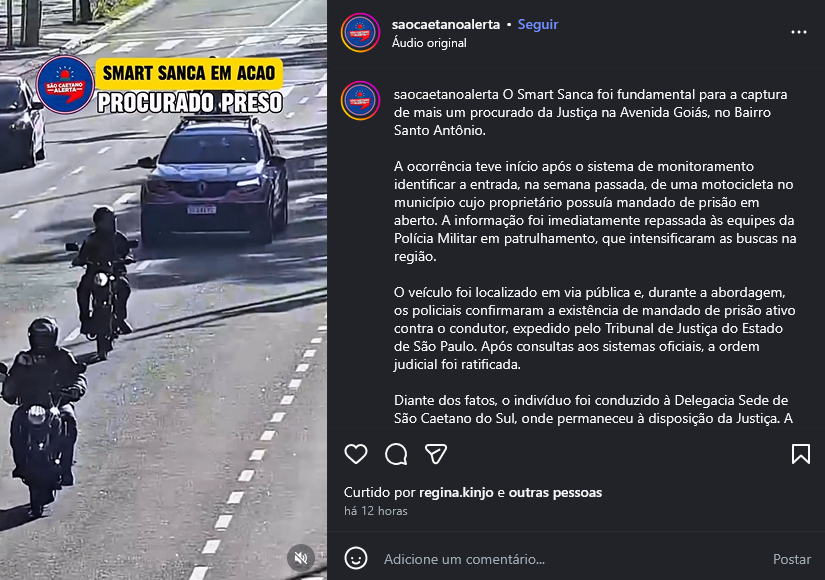
Task: Like the post with the heart icon
Action: 356,454
